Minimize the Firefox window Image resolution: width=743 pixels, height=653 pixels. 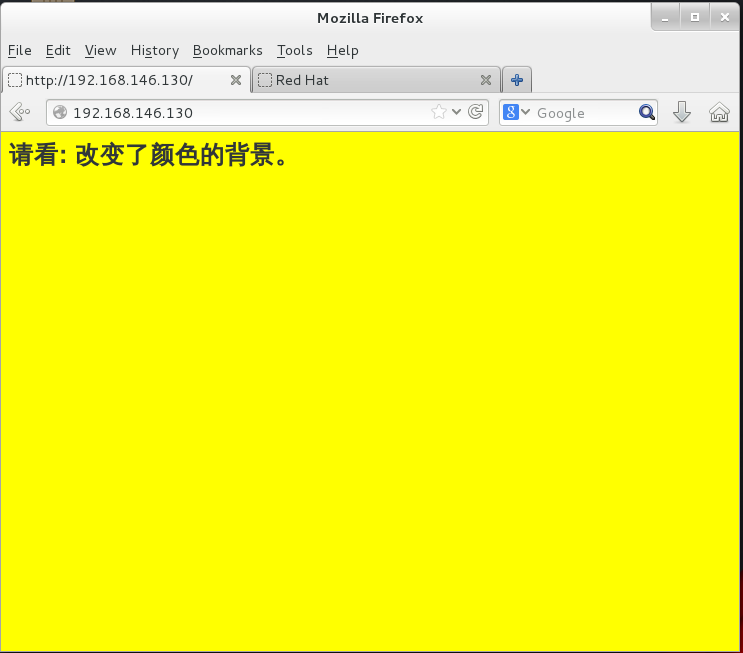665,18
